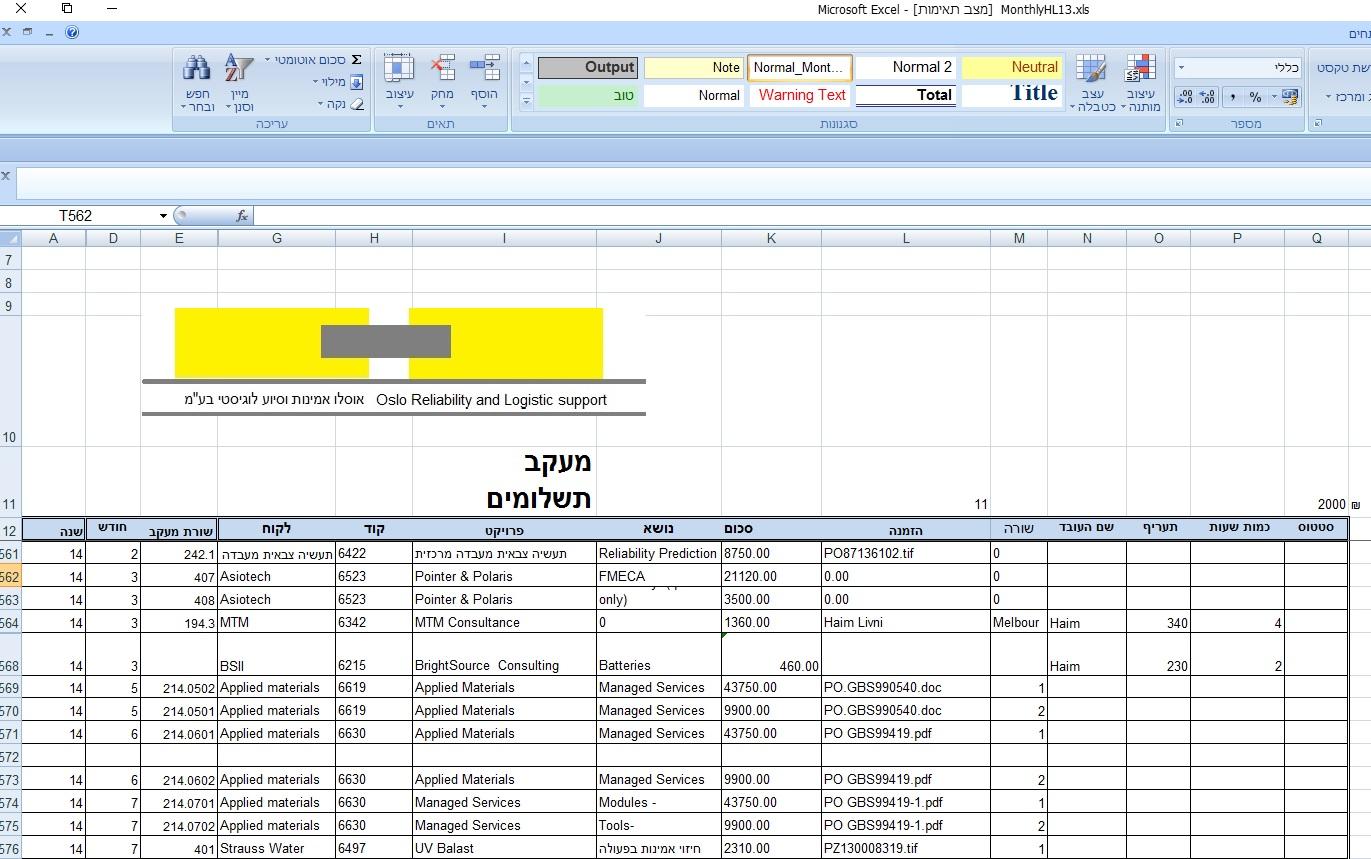Select column G header
The width and height of the screenshot is (1371, 859).
point(277,238)
